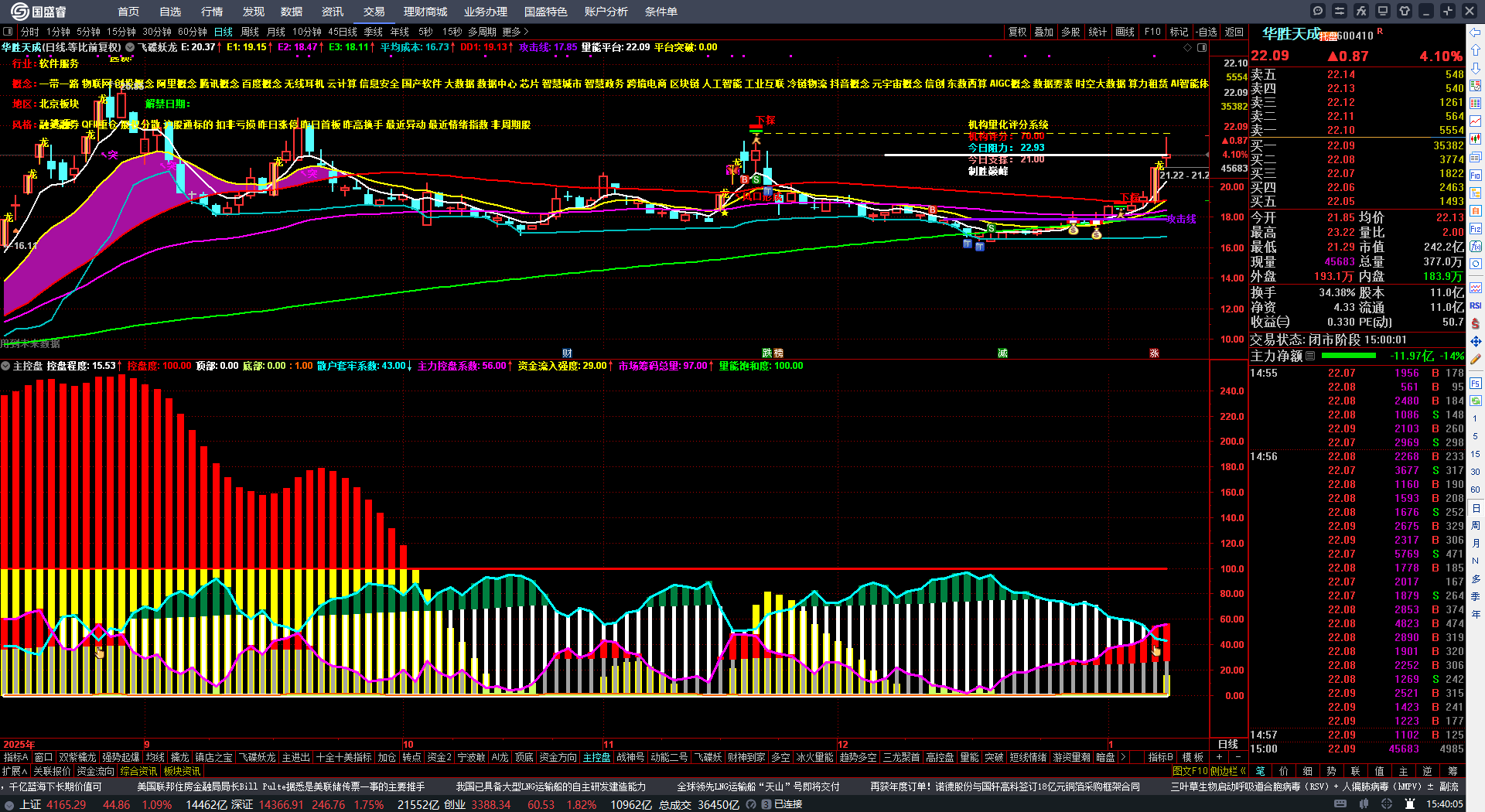
Task: Click the four-way move arrows sidebar icon
Action: click(1476, 341)
